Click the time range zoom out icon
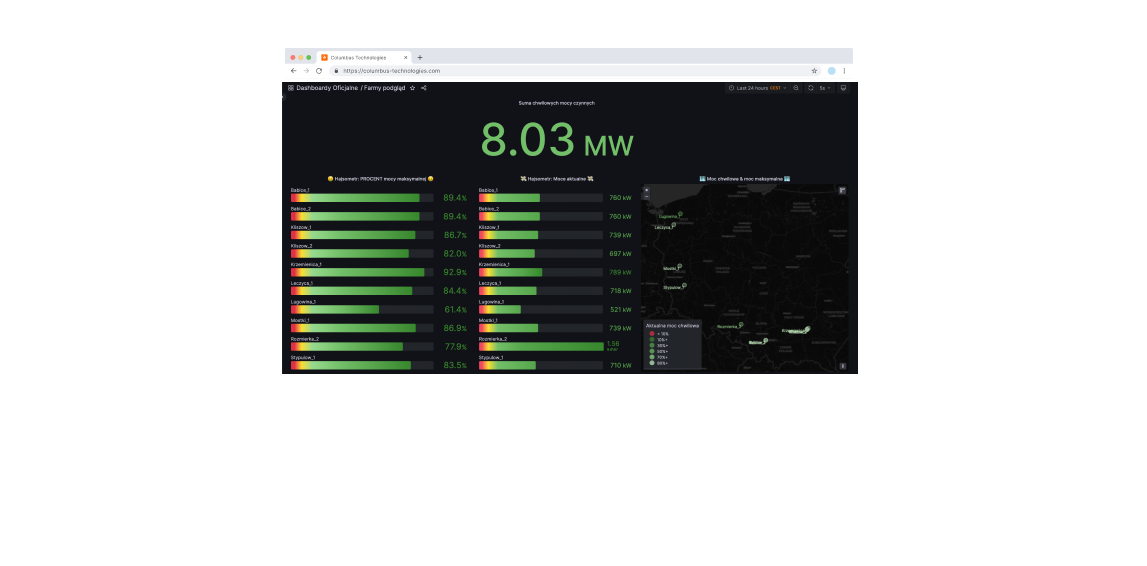The width and height of the screenshot is (1147, 566). 796,88
